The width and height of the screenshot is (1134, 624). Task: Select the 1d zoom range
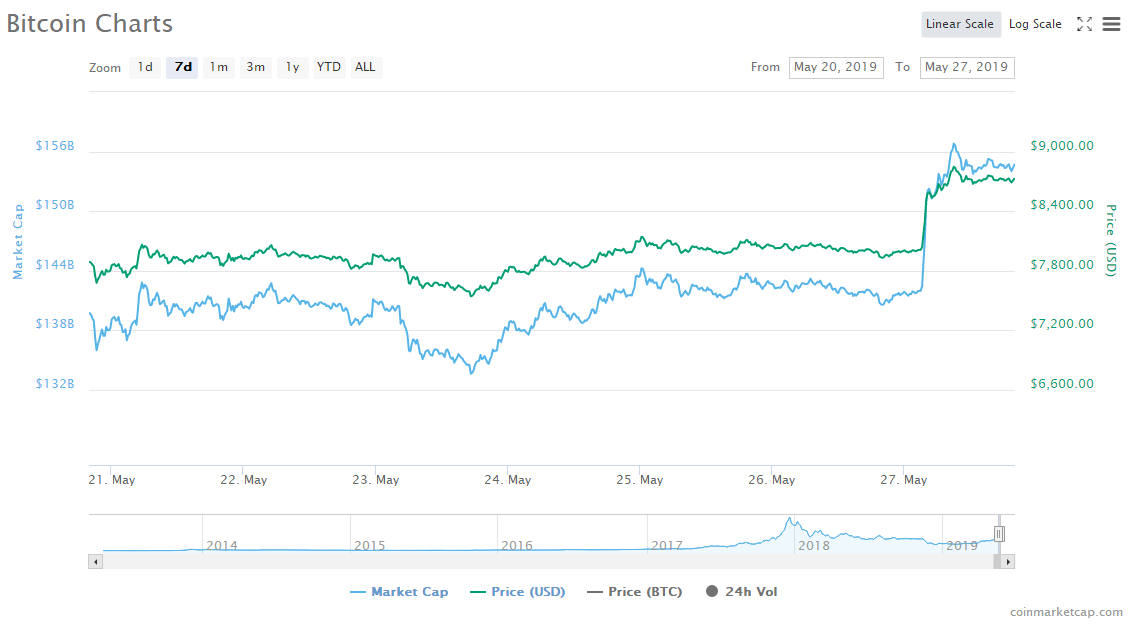145,67
